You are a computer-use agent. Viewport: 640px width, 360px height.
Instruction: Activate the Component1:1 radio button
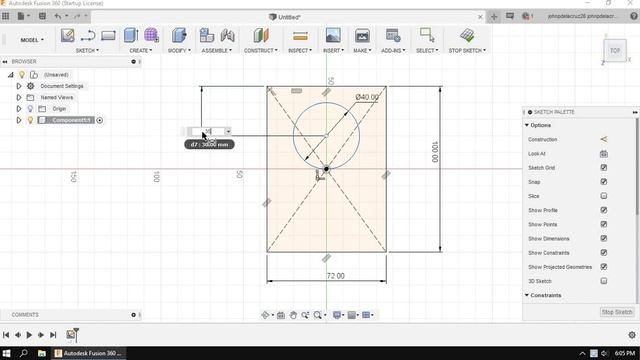[x=99, y=120]
